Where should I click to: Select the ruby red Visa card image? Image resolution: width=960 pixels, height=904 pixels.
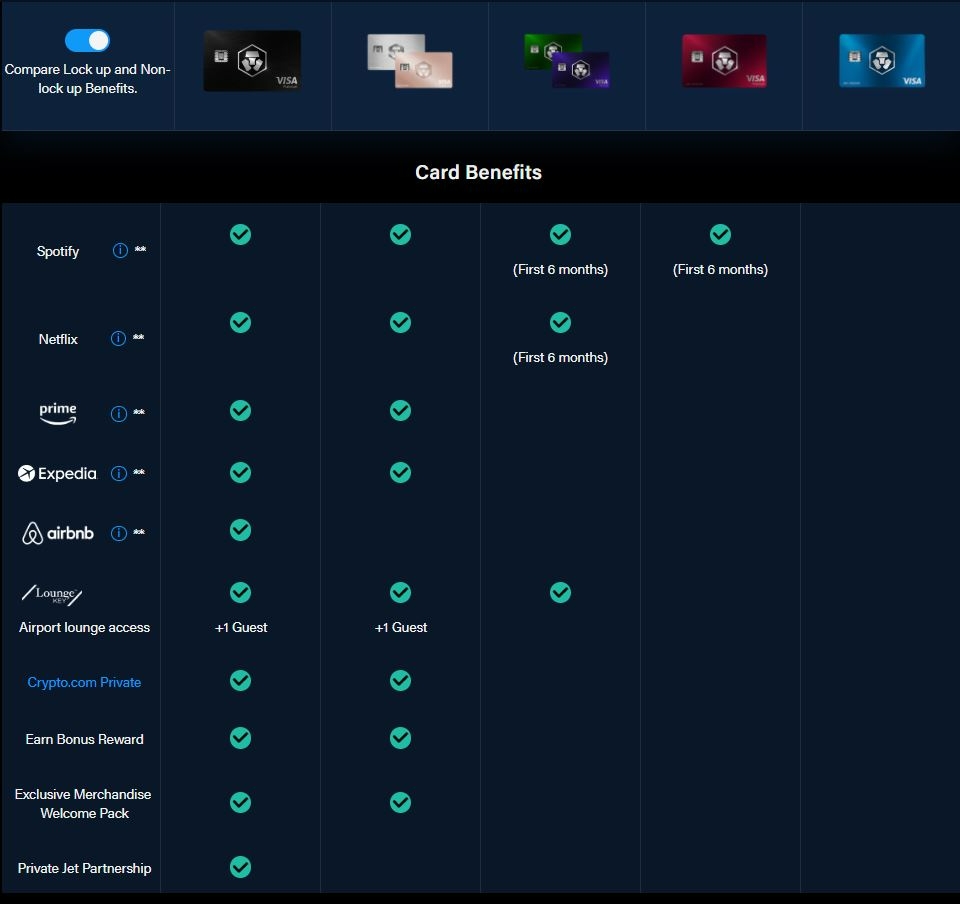tap(724, 61)
